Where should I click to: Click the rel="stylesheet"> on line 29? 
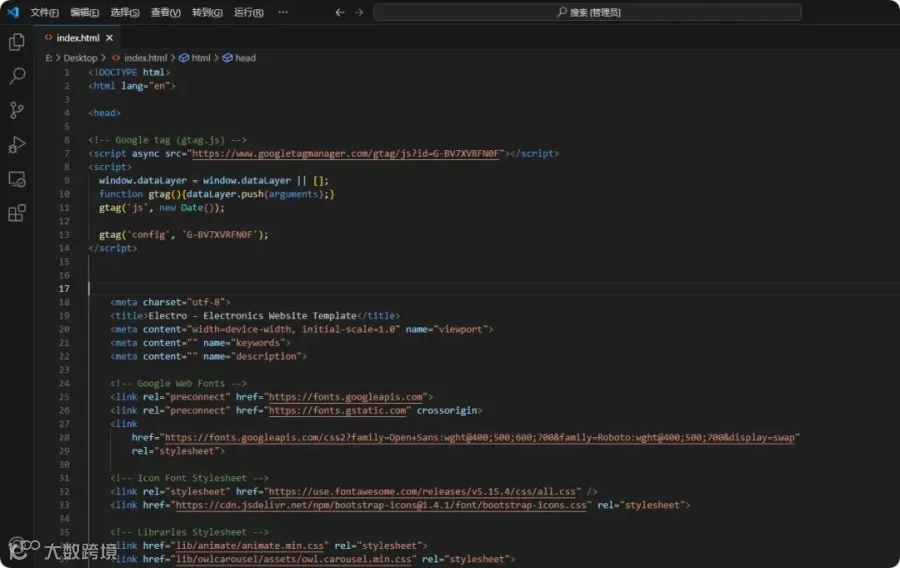click(x=178, y=452)
